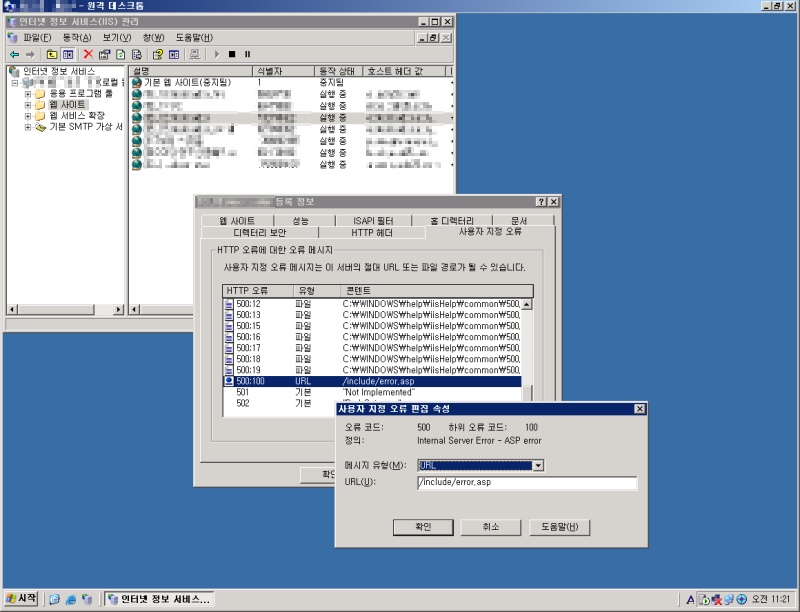Click the URL(U) input field

tap(527, 482)
